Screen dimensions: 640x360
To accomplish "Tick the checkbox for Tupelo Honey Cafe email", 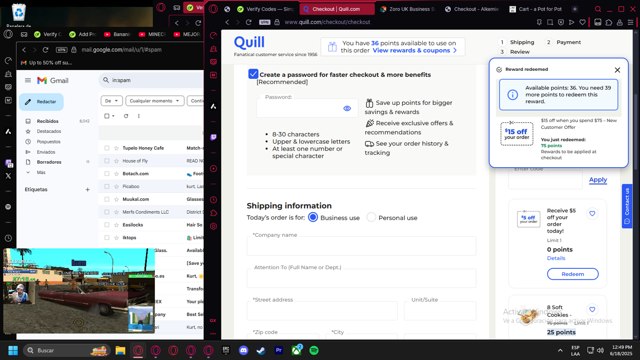I will pyautogui.click(x=107, y=148).
